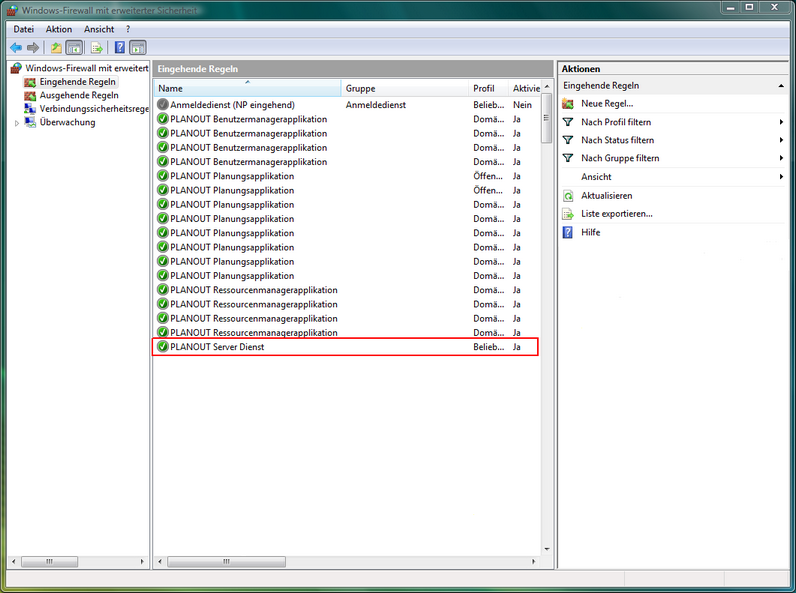Image resolution: width=796 pixels, height=593 pixels.
Task: Click green check icon of PLANOUT Server Dienst
Action: 163,347
